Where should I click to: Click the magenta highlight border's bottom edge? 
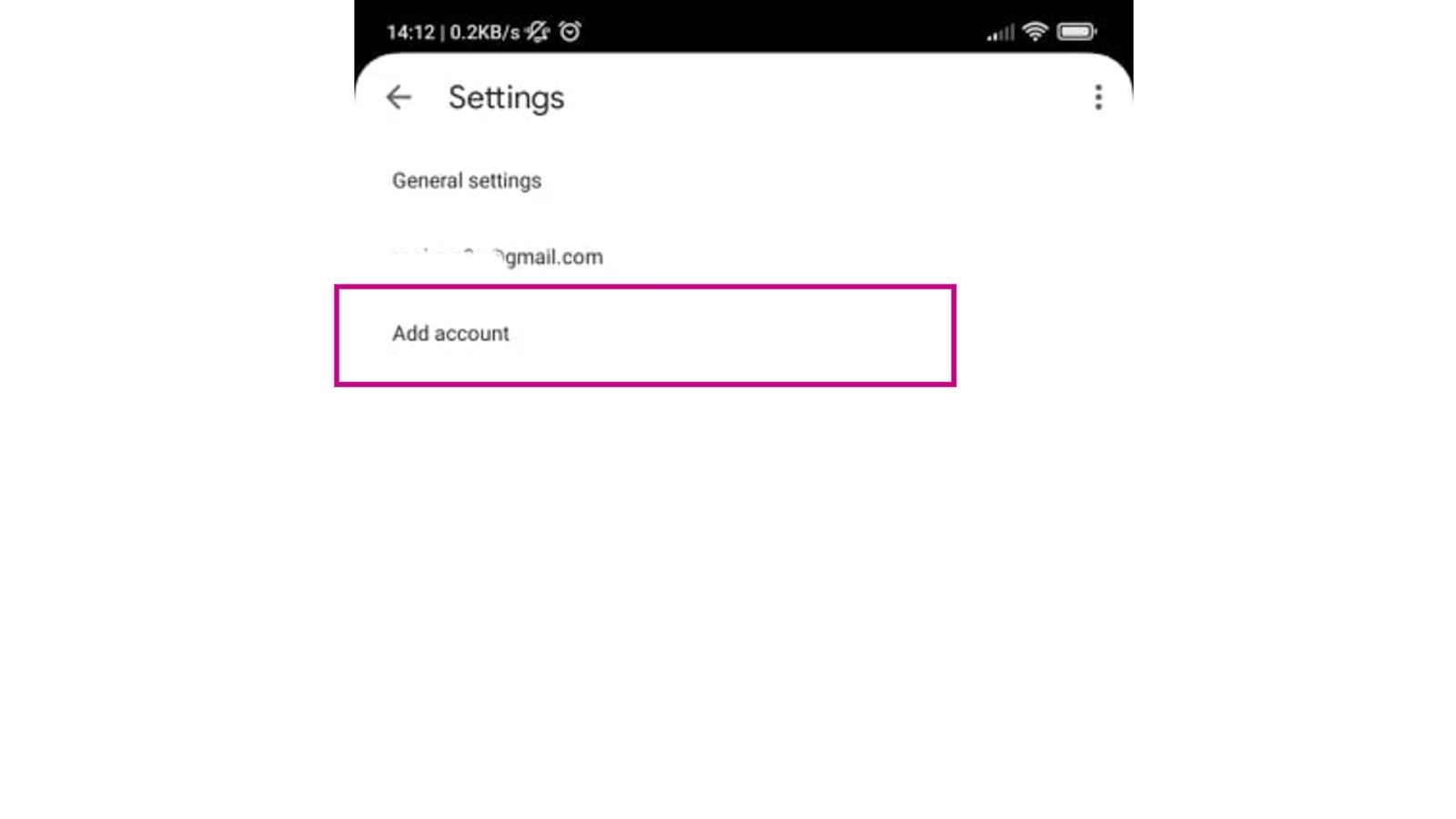(x=645, y=383)
